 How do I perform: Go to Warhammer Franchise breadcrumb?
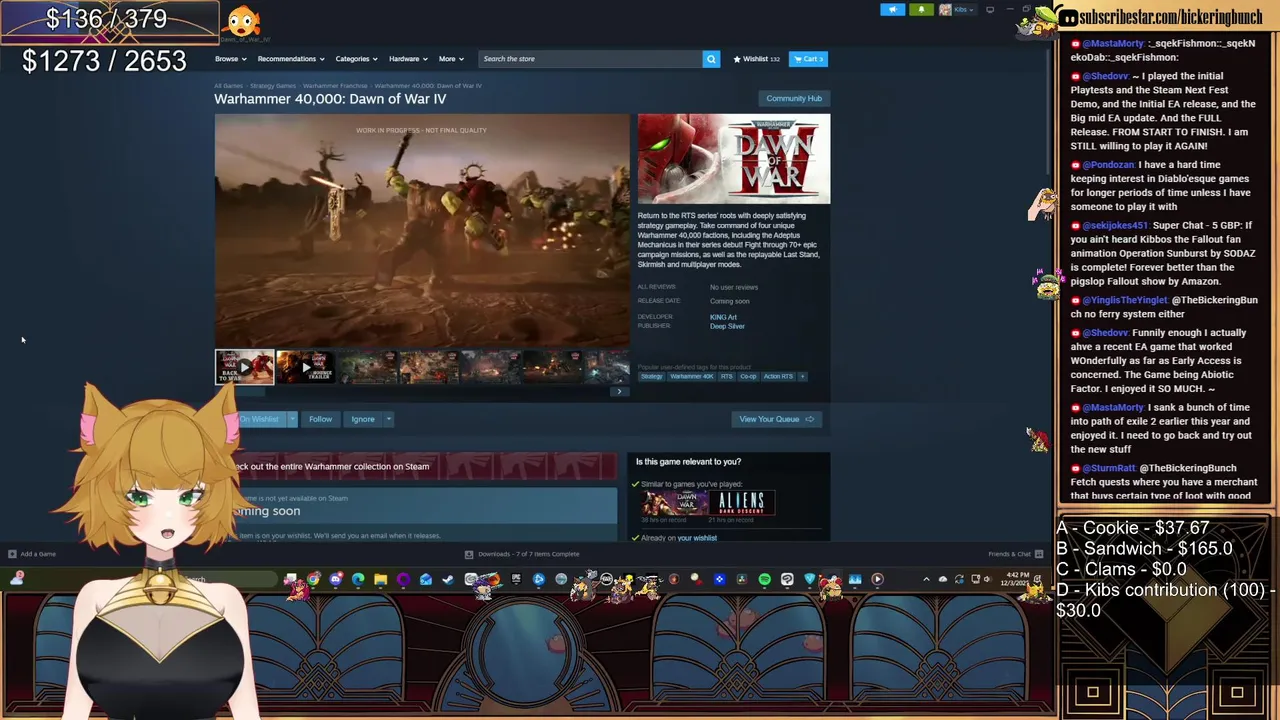(x=335, y=86)
